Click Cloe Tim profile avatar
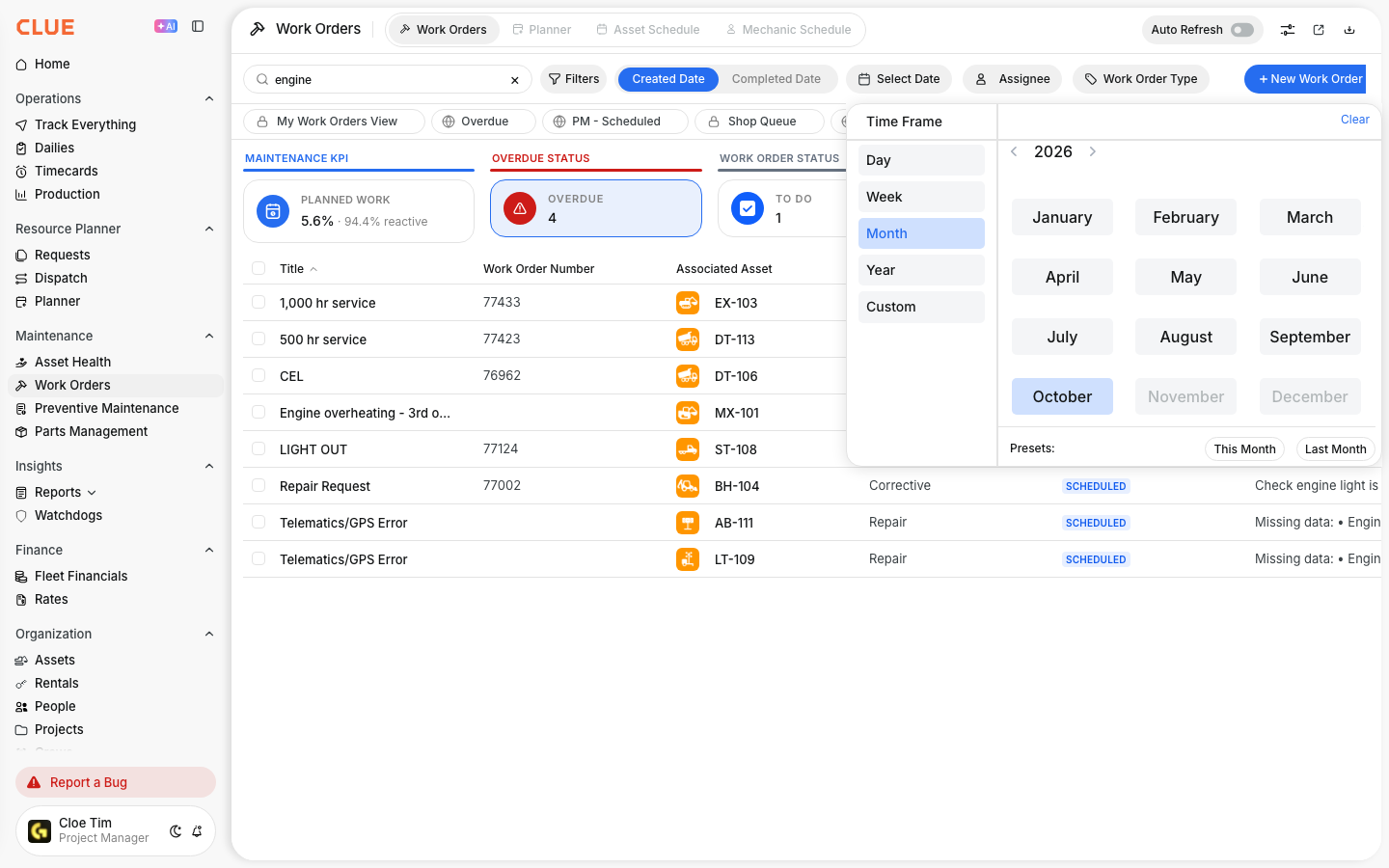The width and height of the screenshot is (1389, 868). (x=40, y=830)
